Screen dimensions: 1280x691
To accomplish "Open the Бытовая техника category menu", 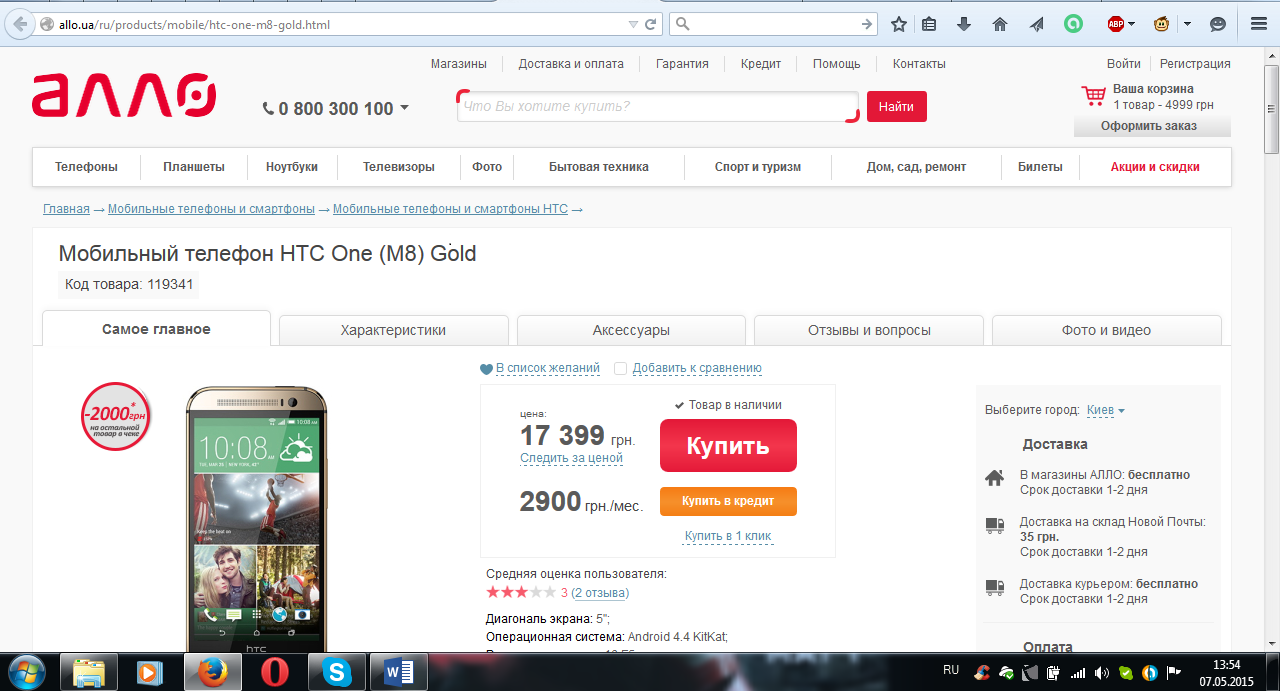I will coord(599,167).
